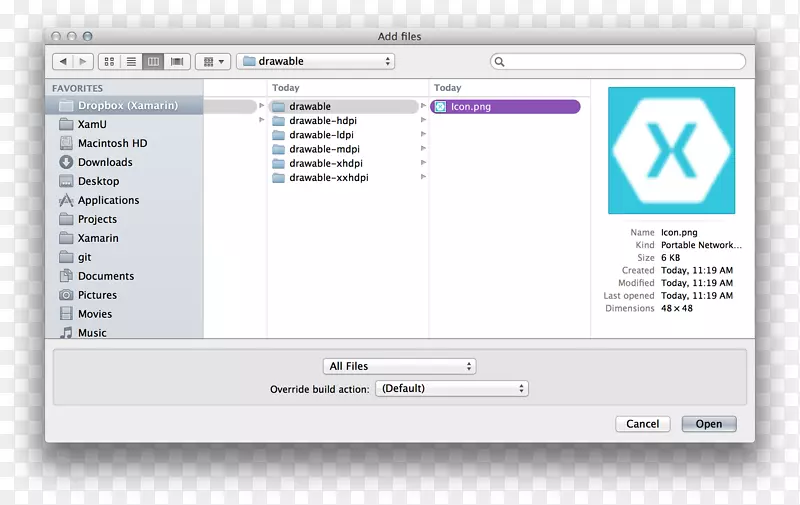Open the All Files filter dropdown

399,367
